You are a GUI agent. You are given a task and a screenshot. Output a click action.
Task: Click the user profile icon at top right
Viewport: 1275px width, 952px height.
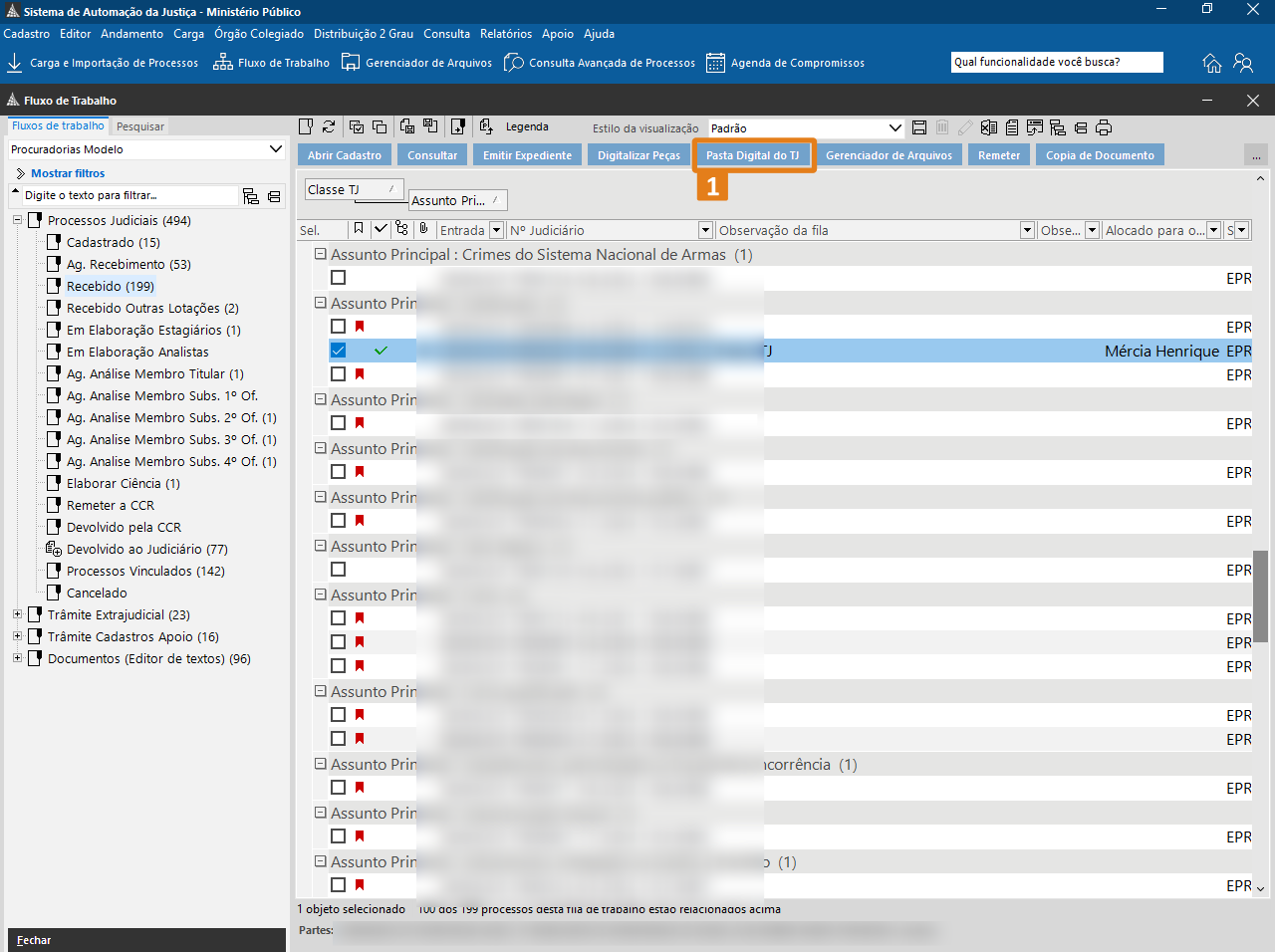[1243, 63]
